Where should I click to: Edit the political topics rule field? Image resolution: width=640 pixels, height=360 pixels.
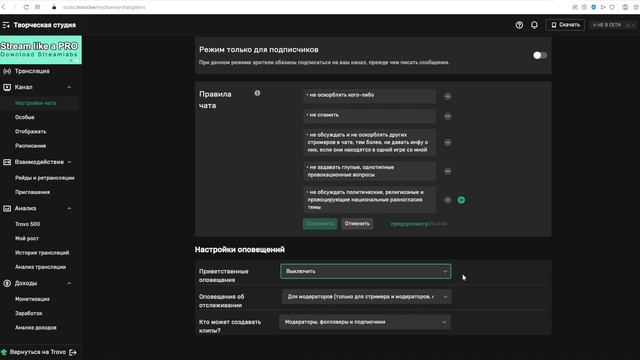click(x=369, y=200)
